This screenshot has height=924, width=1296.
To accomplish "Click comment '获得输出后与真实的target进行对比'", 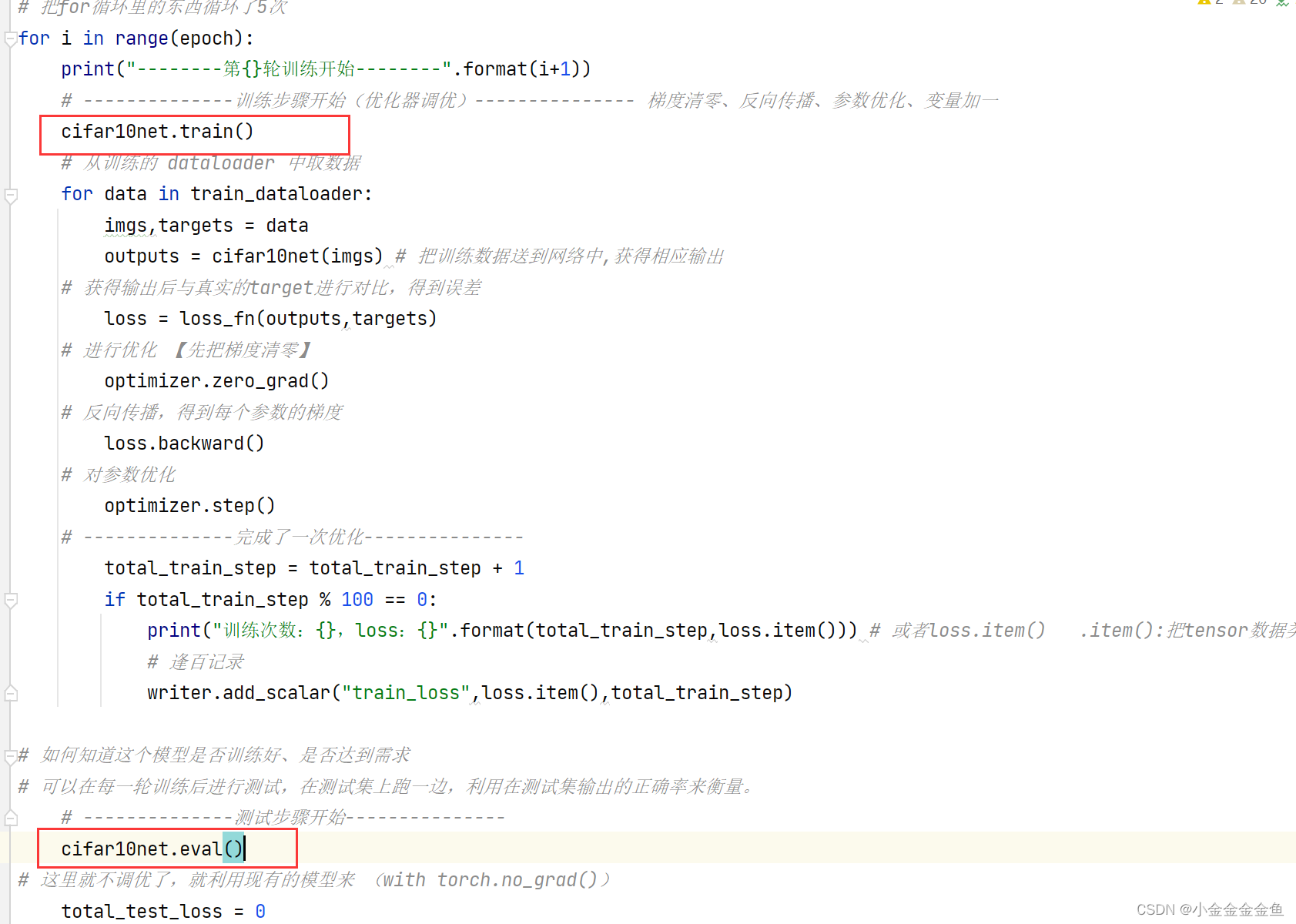I will [271, 288].
